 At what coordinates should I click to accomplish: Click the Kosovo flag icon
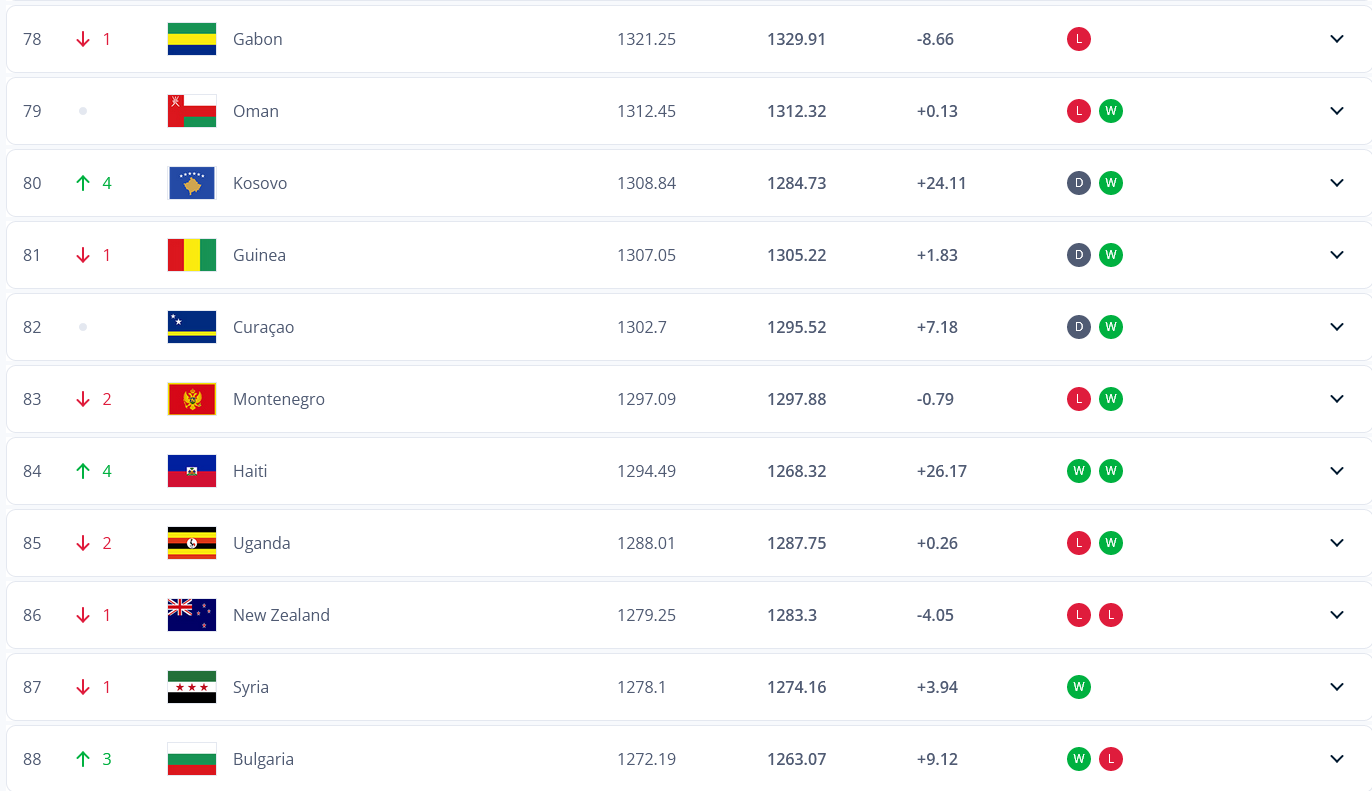[192, 183]
